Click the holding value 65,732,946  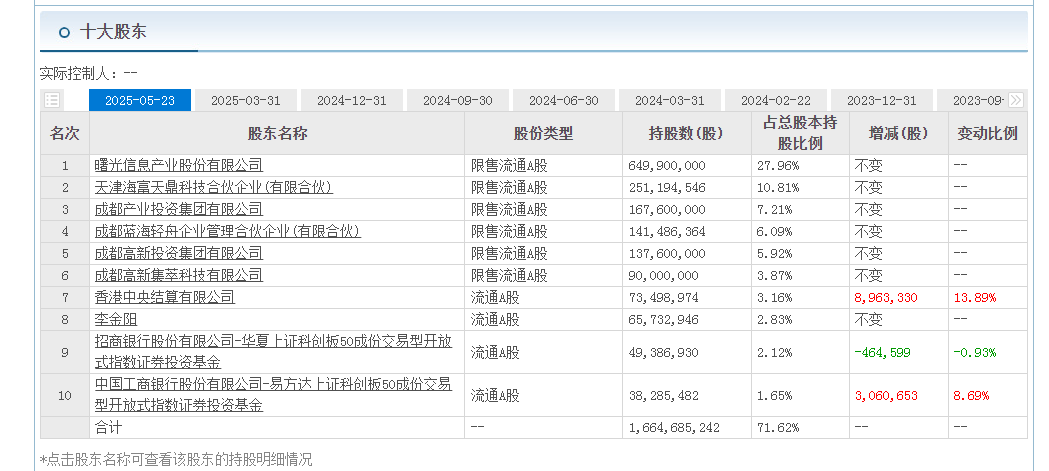[664, 319]
